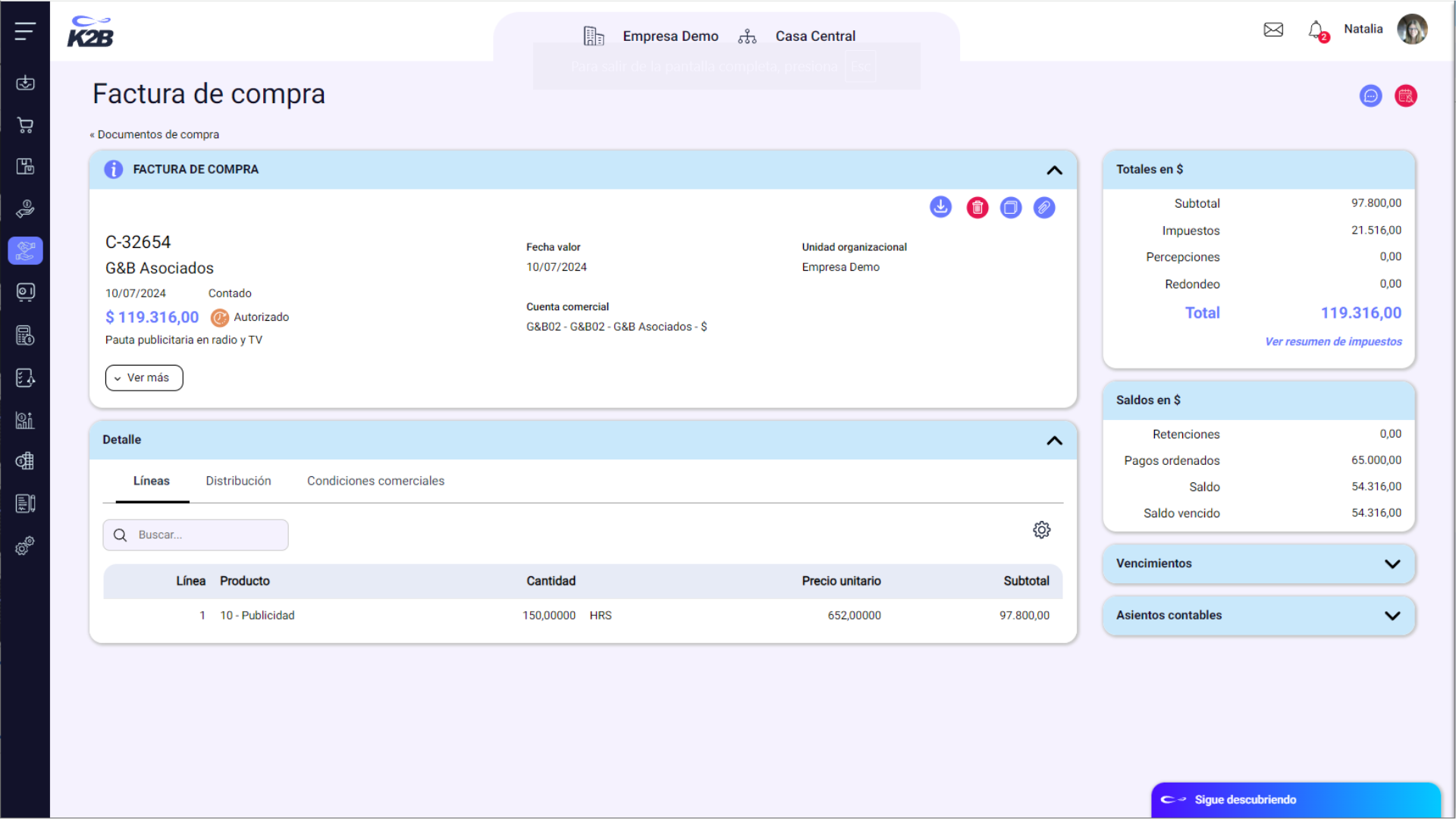Screen dimensions: 1456x819
Task: Expand the Vencimientos panel
Action: pos(1392,564)
